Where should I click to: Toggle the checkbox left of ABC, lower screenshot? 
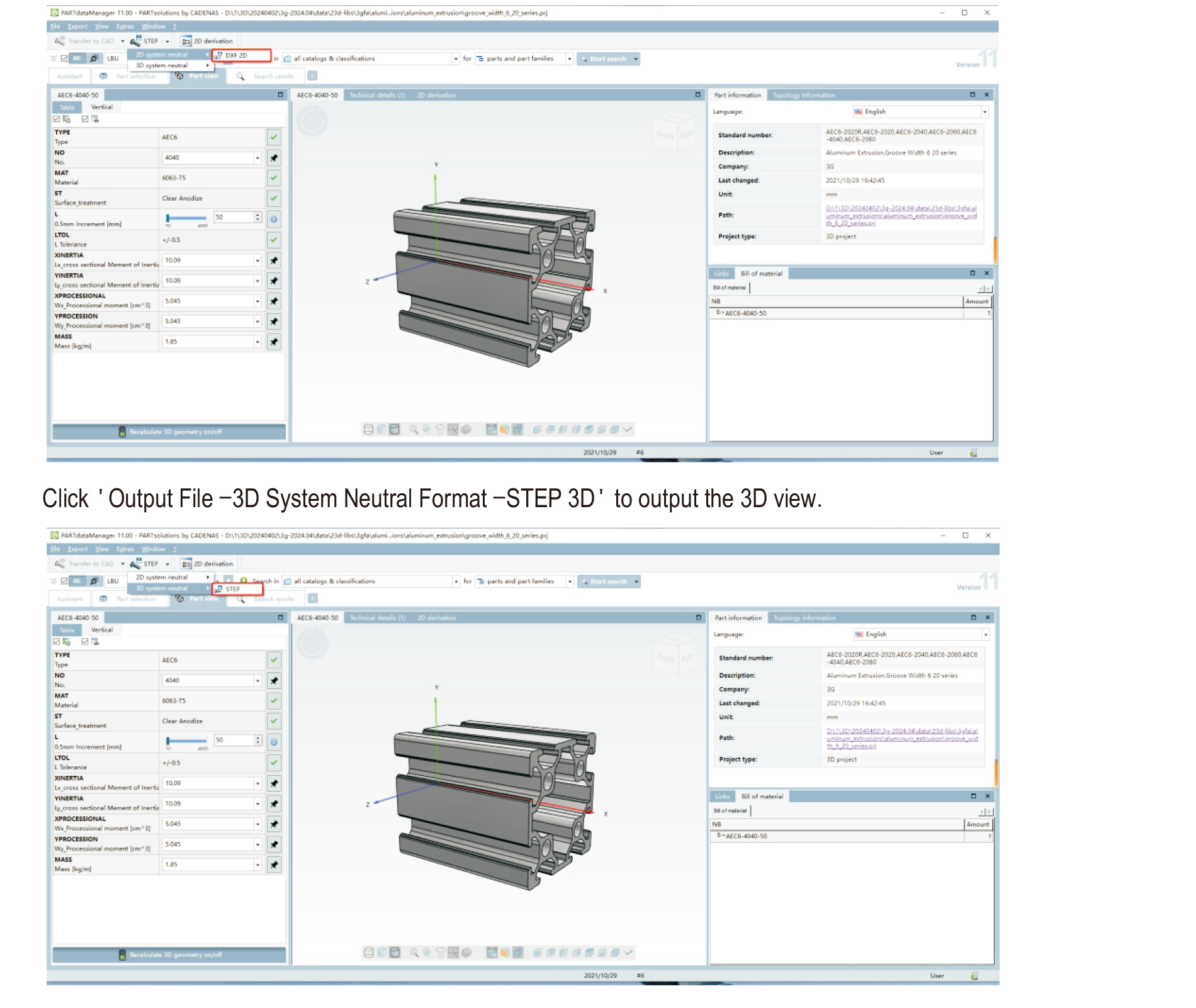click(x=64, y=581)
